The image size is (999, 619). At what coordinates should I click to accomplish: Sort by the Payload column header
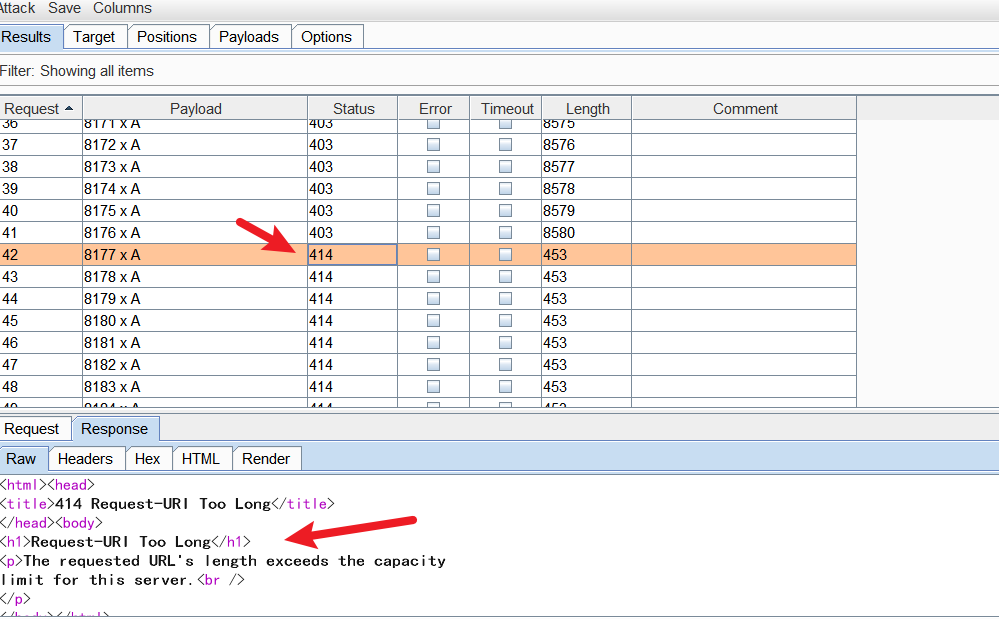(195, 109)
